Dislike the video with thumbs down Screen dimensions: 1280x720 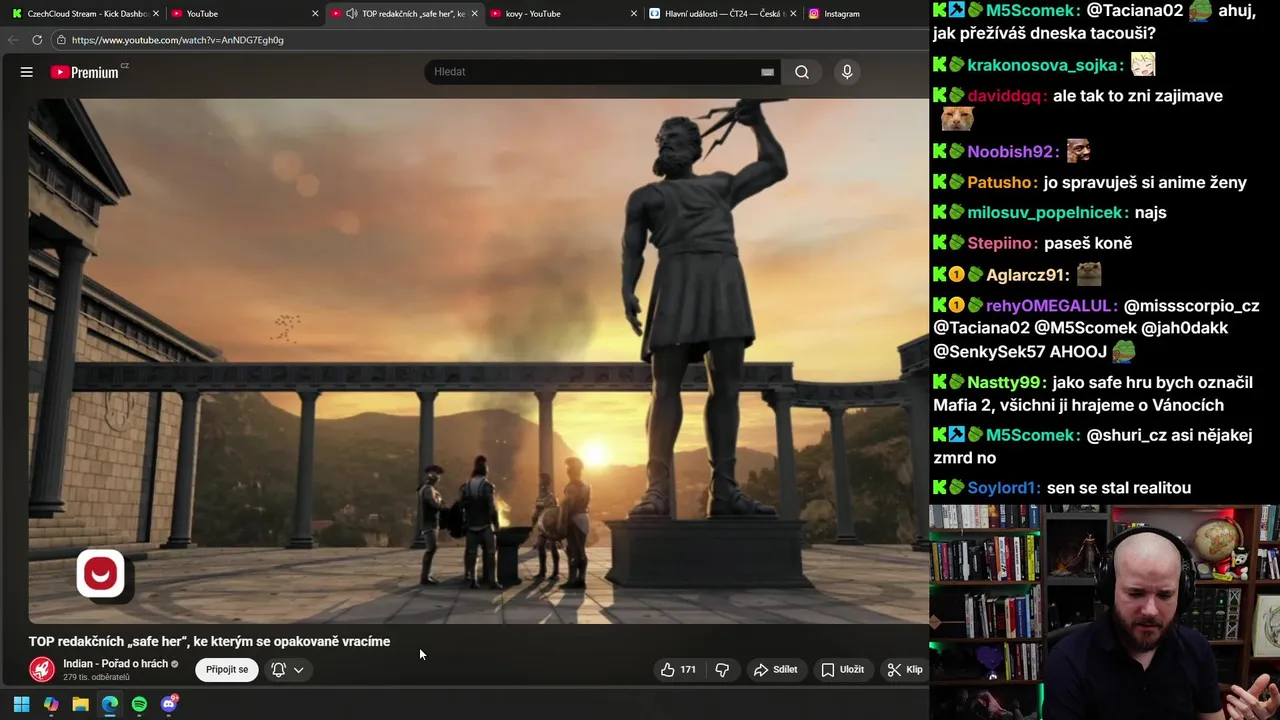[722, 670]
